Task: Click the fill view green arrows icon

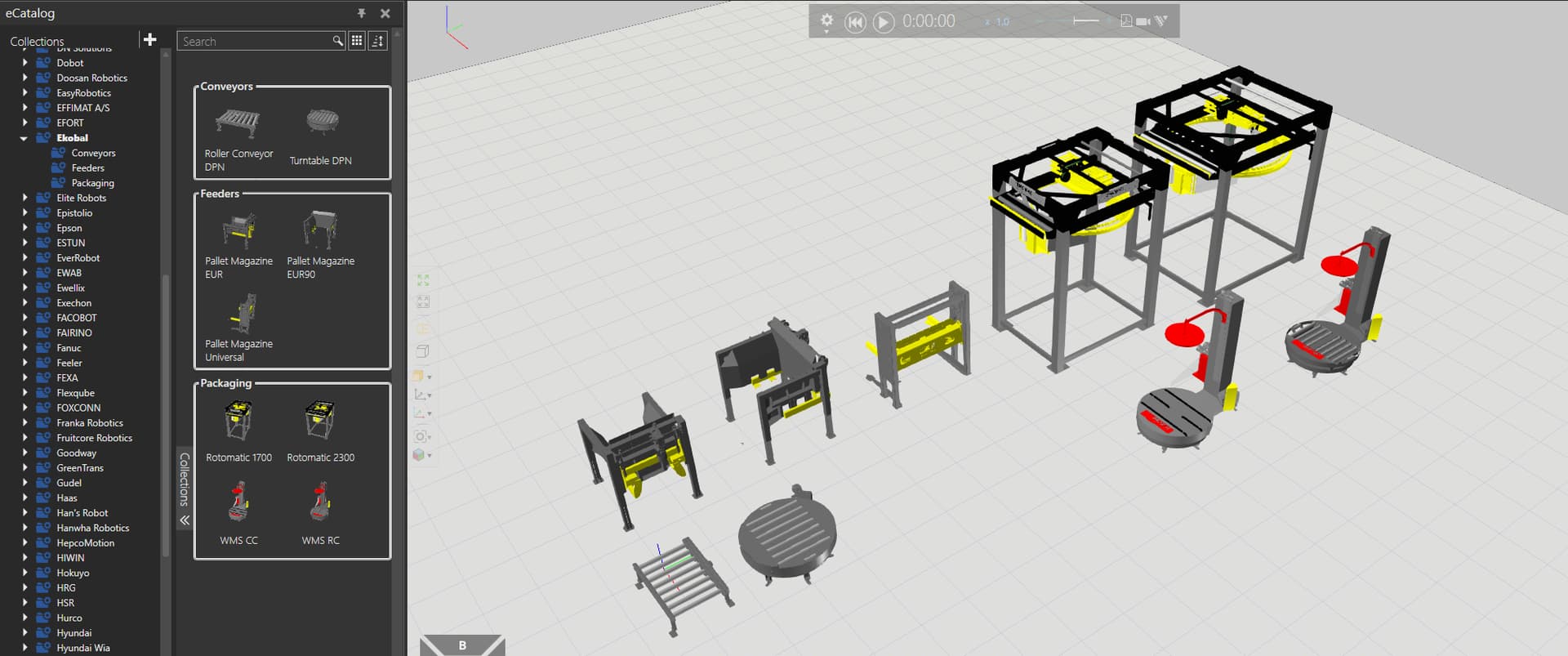Action: (x=423, y=280)
